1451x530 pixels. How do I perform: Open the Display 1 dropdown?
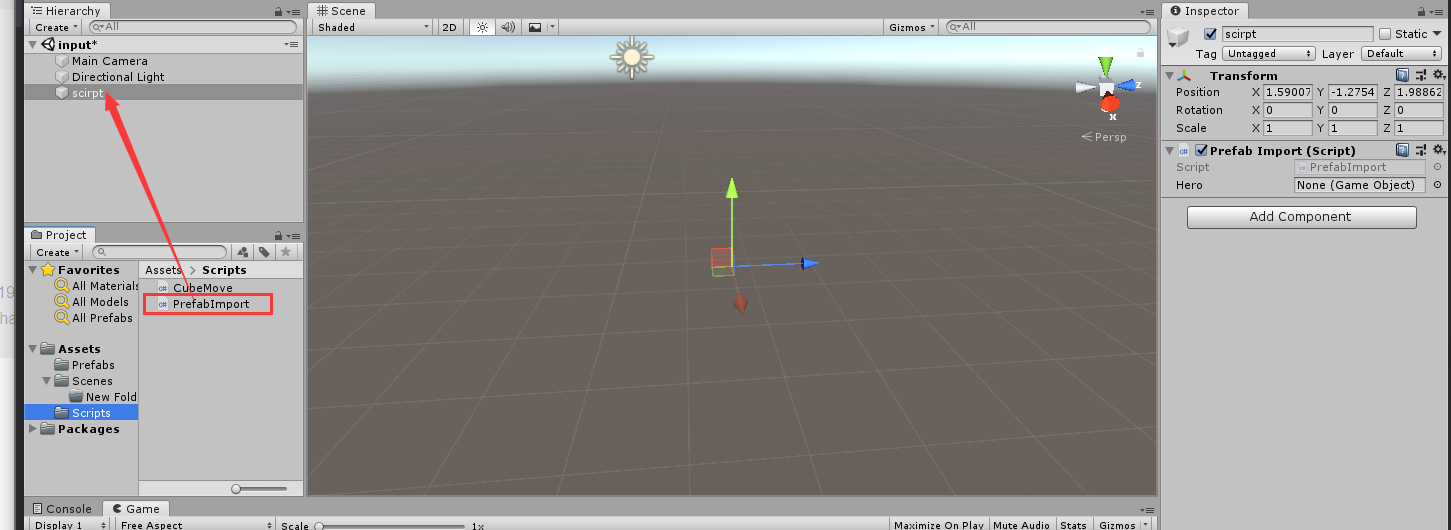70,525
